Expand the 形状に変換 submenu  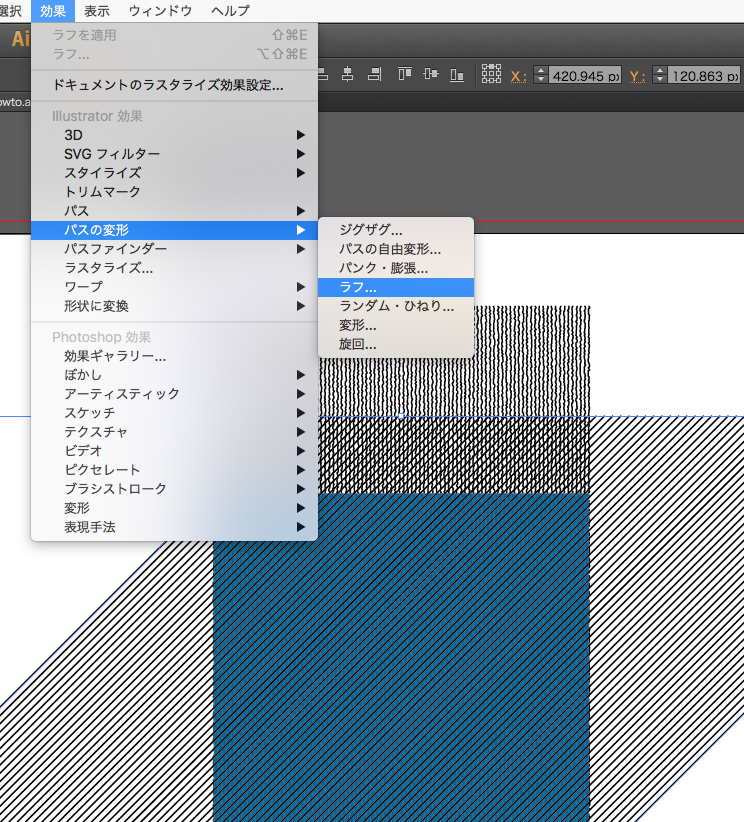(x=175, y=306)
